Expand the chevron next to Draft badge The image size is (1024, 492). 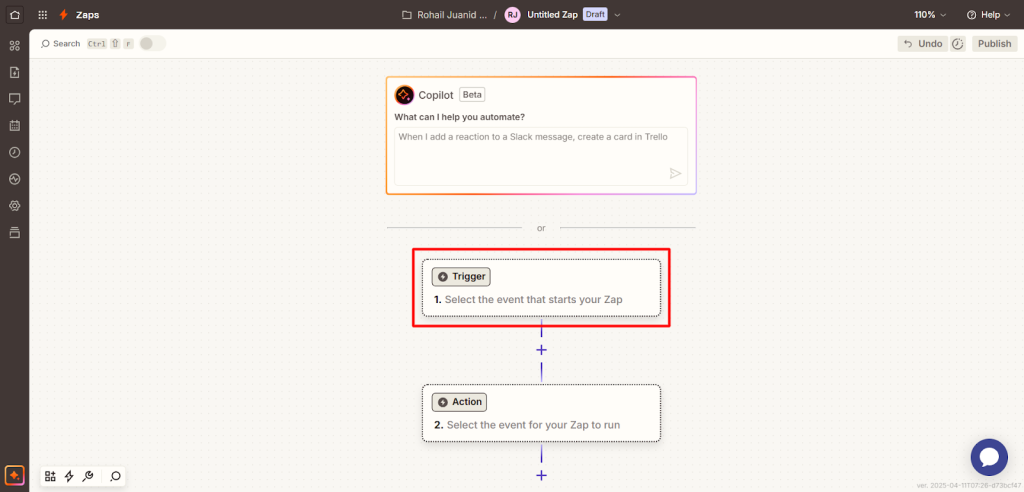(x=618, y=15)
